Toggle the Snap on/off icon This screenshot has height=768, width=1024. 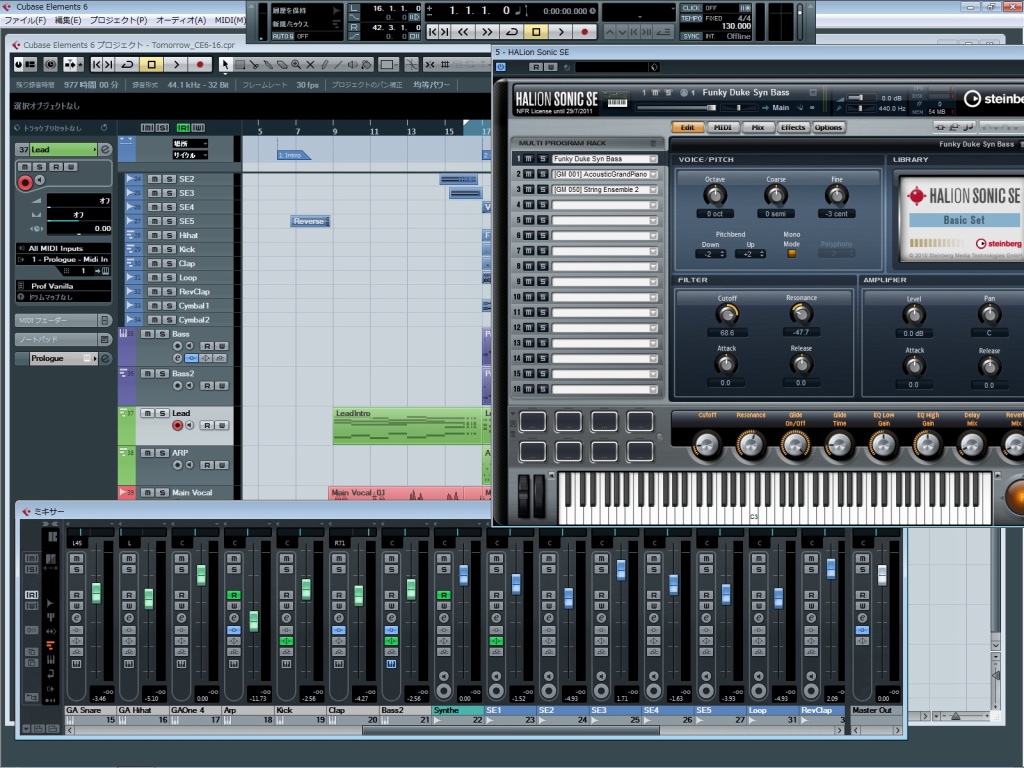(x=430, y=65)
